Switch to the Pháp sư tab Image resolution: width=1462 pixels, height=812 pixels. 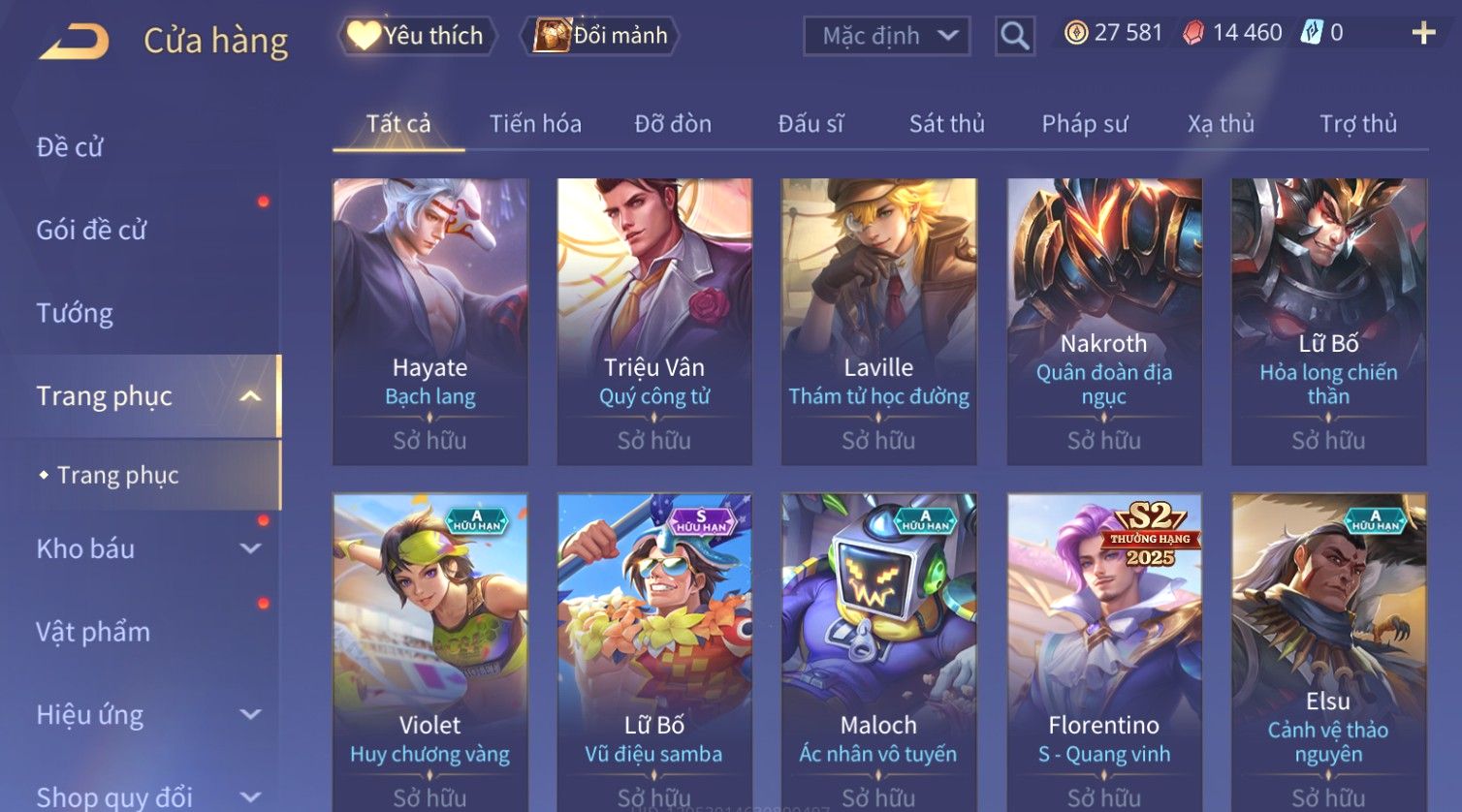[1085, 124]
